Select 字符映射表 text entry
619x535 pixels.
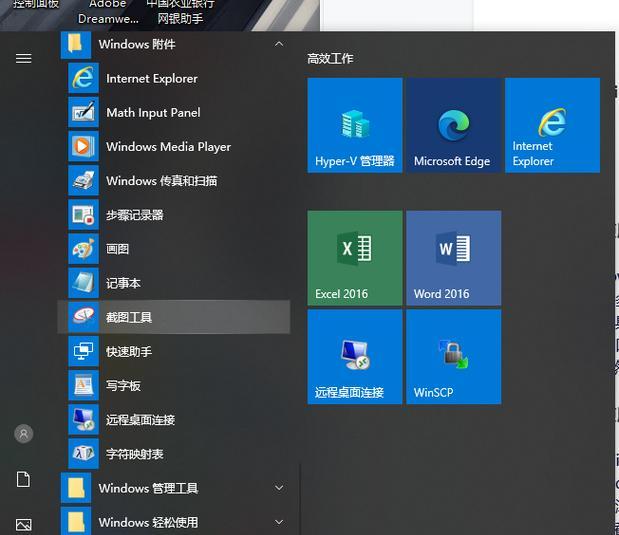point(135,454)
